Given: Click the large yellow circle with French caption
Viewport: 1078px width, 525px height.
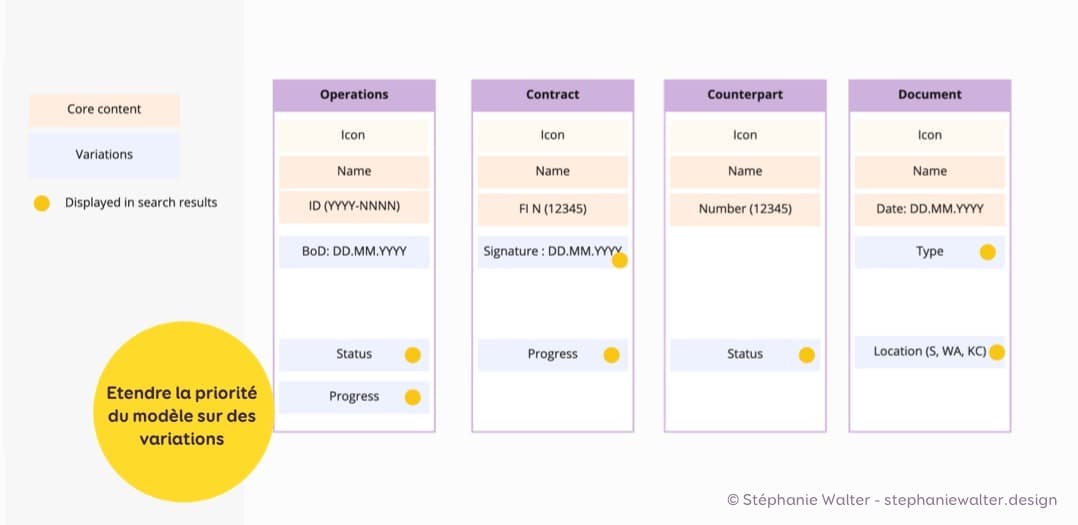Looking at the screenshot, I should (x=182, y=412).
